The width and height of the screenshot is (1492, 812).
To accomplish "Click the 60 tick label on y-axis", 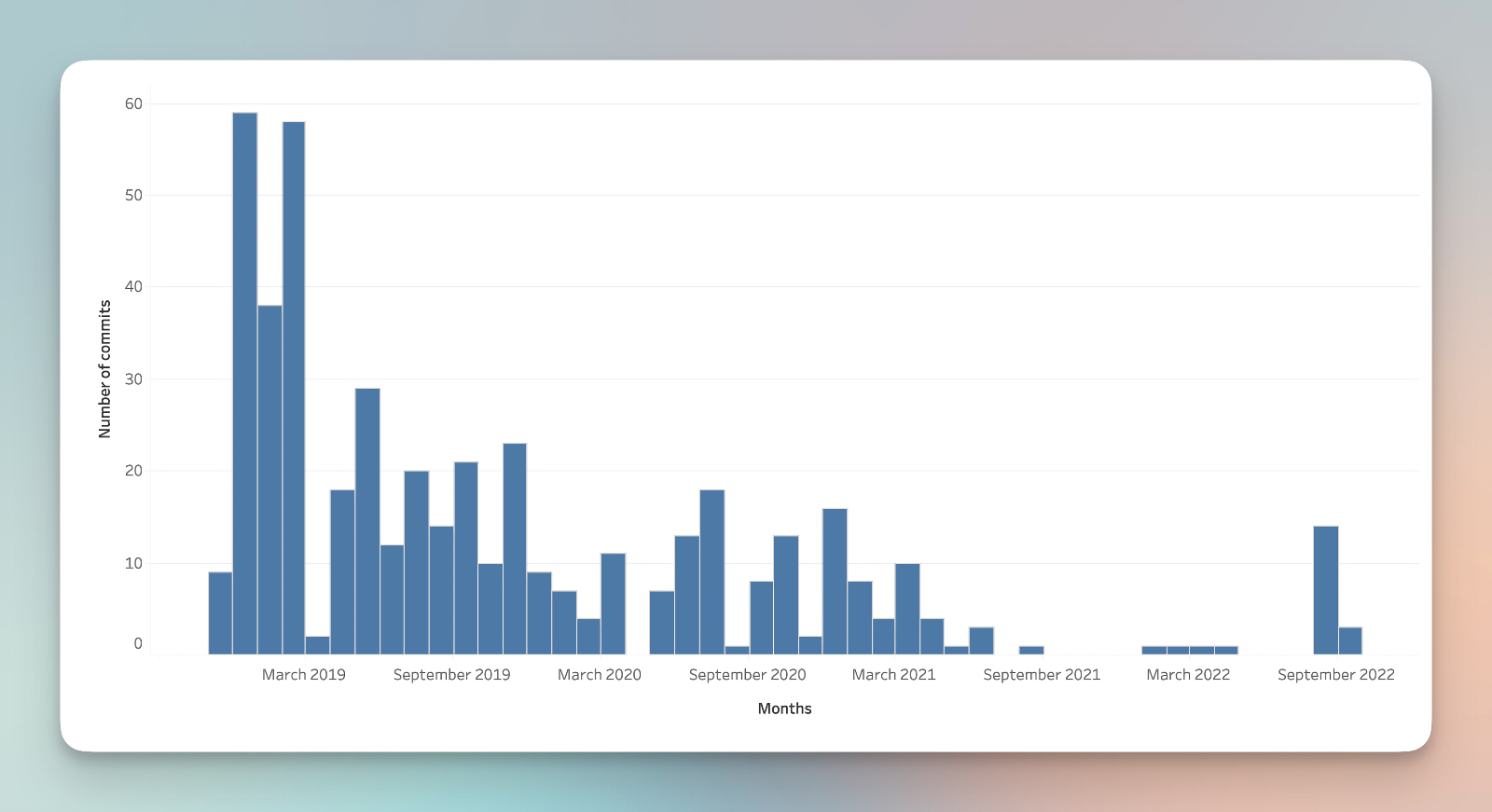I will [134, 104].
